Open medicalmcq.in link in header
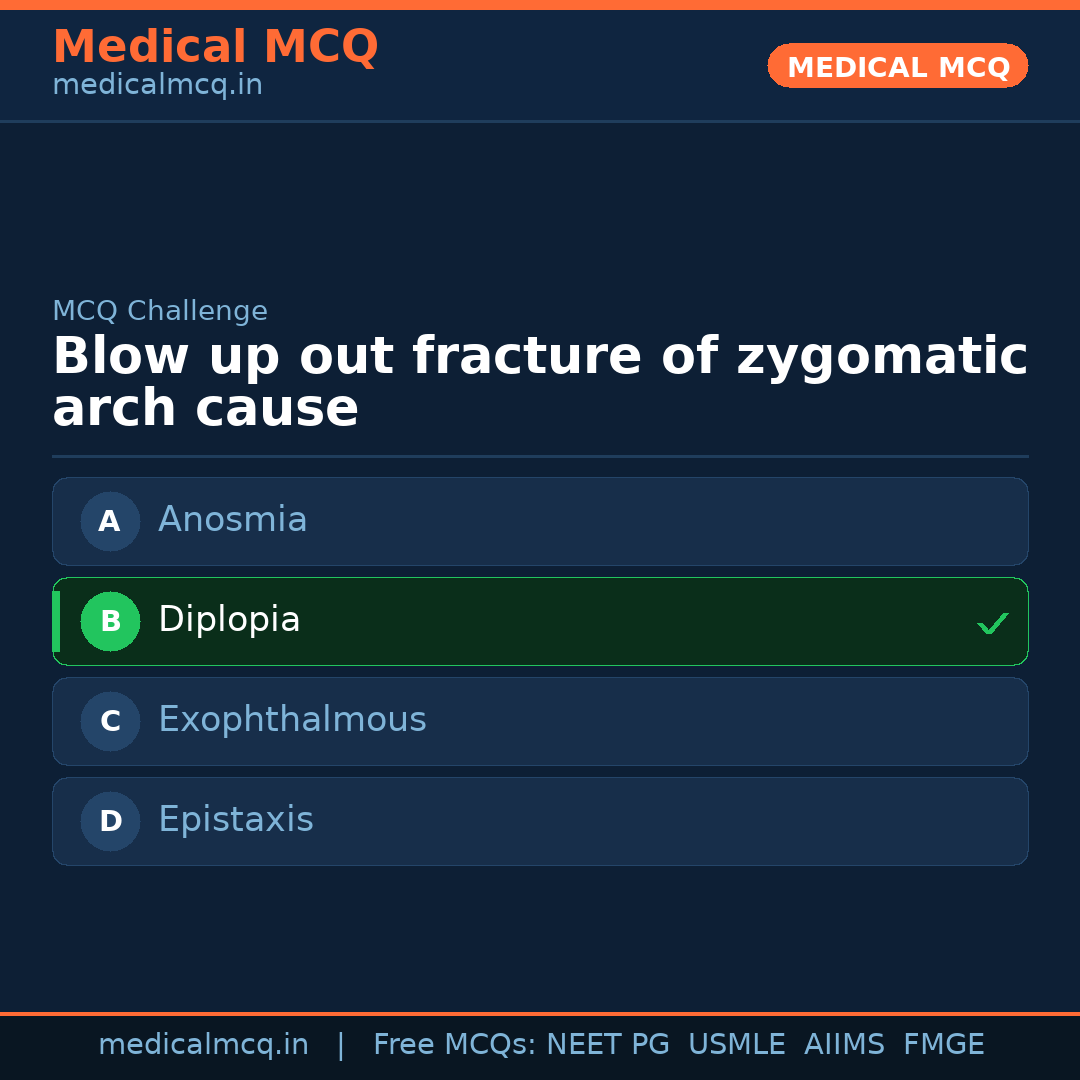Screen dimensions: 1080x1080 point(157,86)
